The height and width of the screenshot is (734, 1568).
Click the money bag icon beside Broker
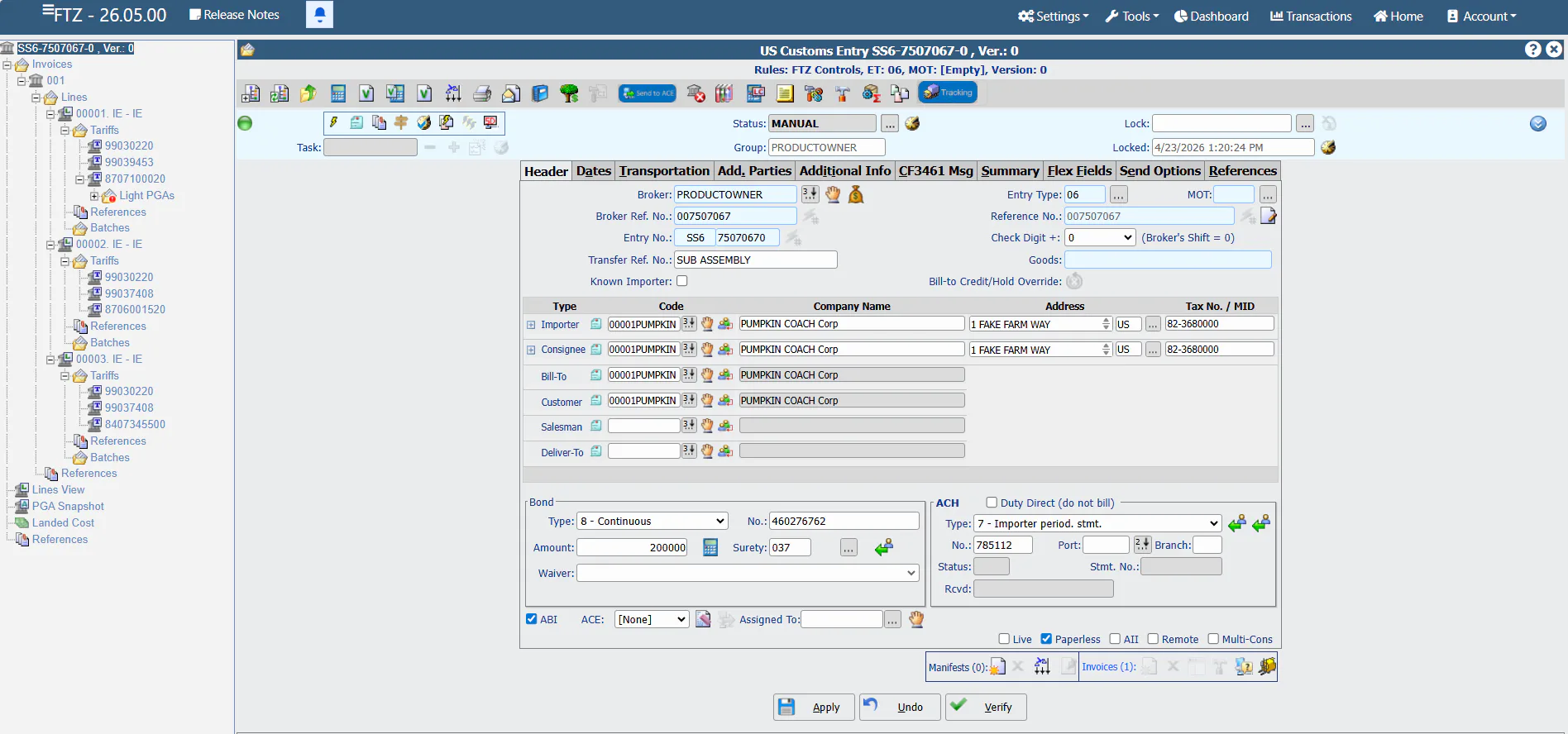point(856,194)
